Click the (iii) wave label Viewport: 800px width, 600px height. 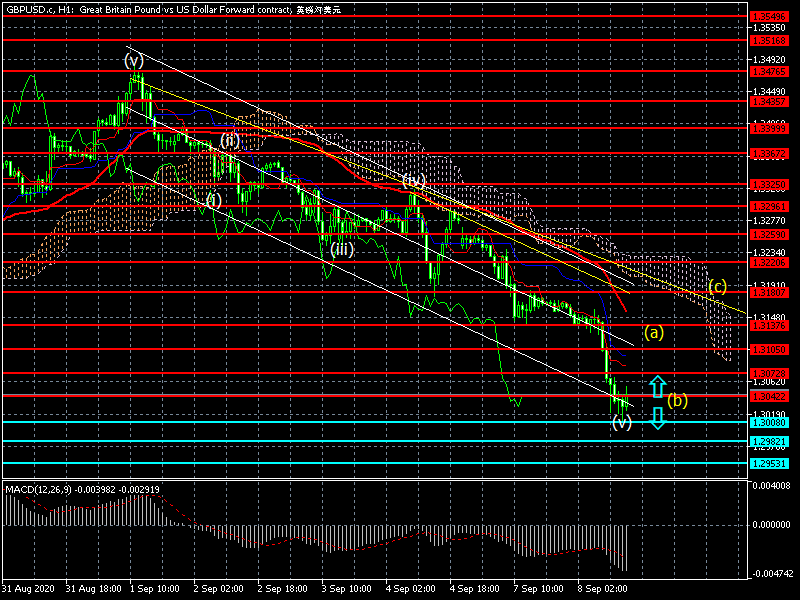tap(342, 249)
